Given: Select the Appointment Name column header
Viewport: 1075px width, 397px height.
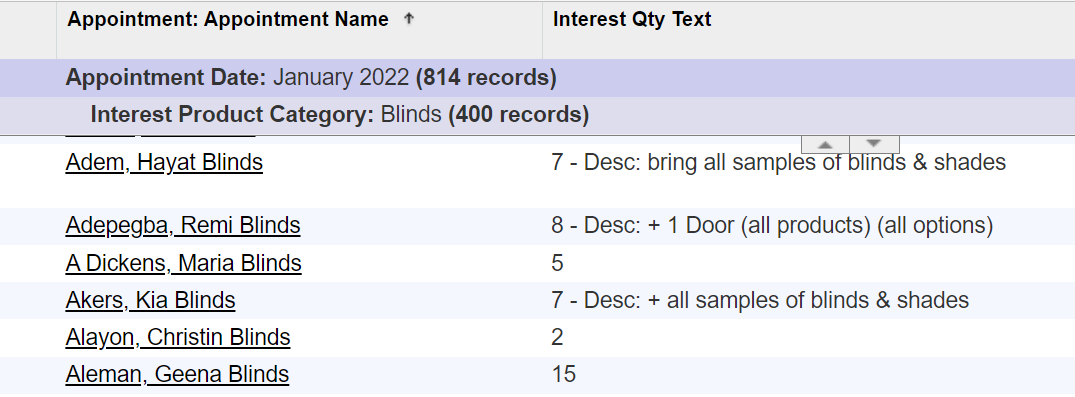Looking at the screenshot, I should coord(228,19).
